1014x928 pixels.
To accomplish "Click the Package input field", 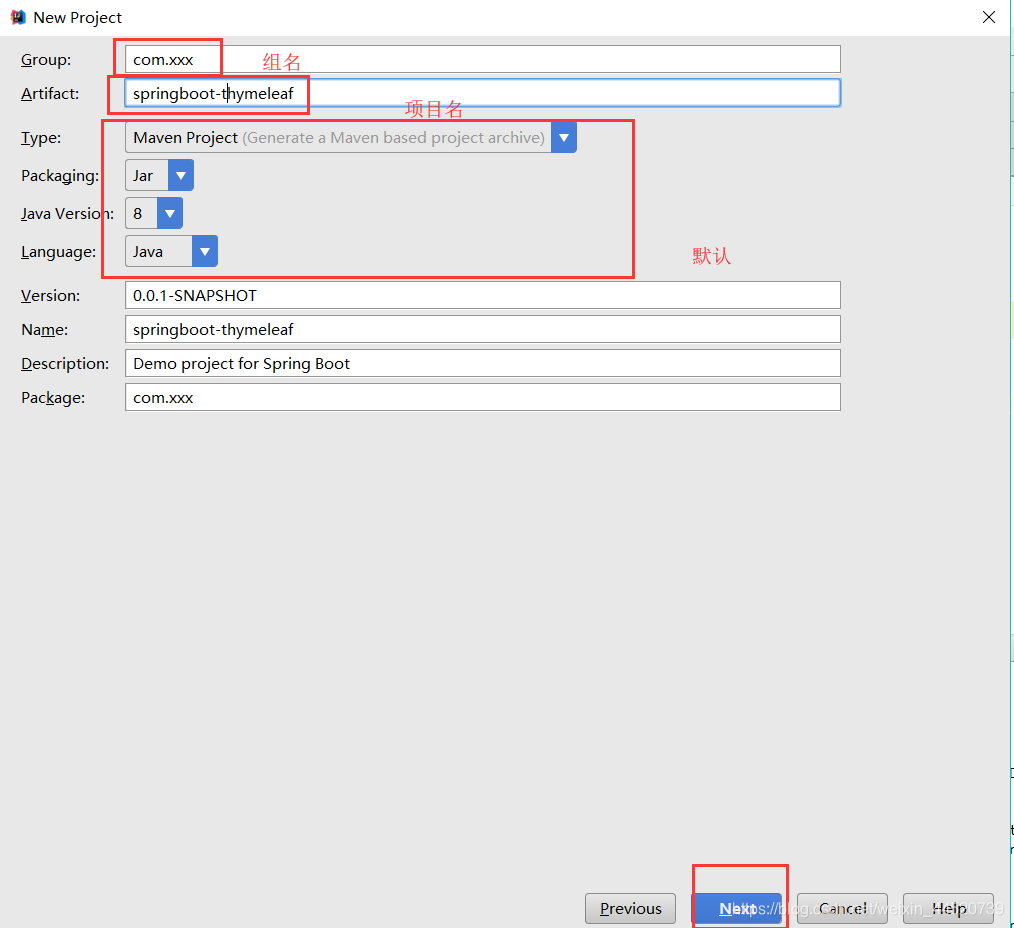I will click(x=482, y=397).
